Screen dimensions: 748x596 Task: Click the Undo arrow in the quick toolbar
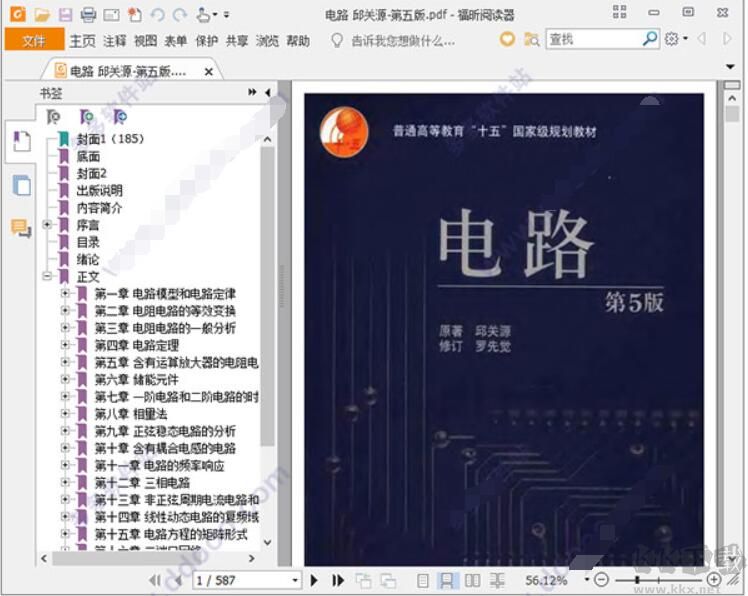(157, 14)
